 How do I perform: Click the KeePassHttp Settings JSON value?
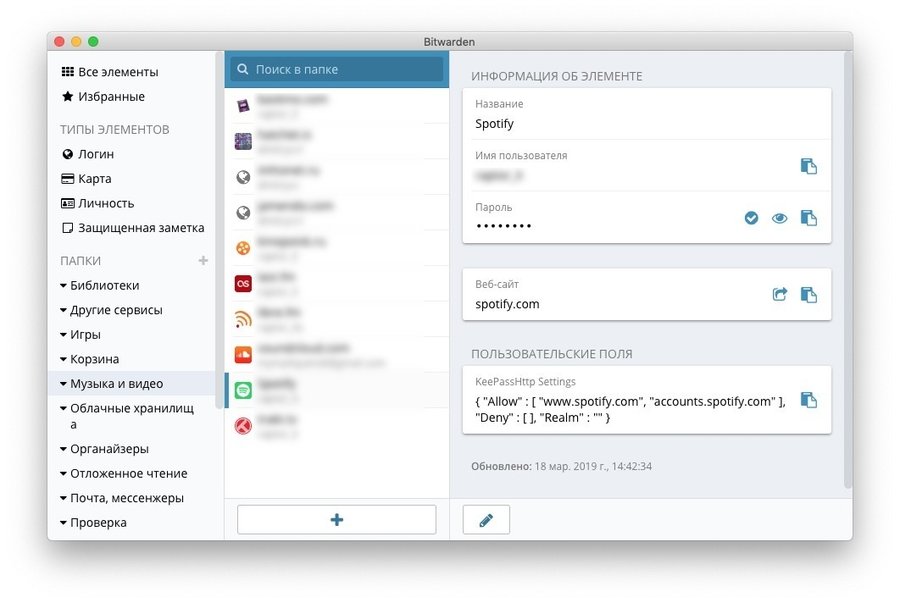630,409
